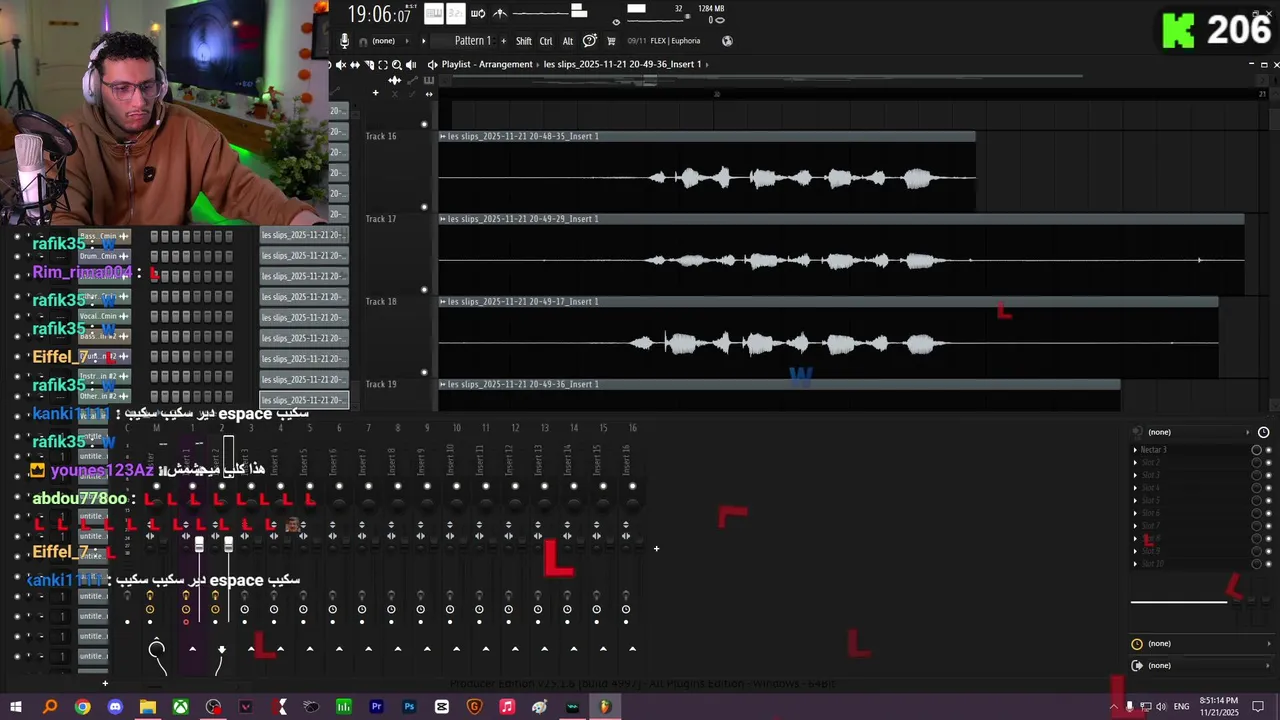Open the (none) output routing dropdown at the panel bottom
Screen dimensions: 1280x720
(x=1208, y=666)
